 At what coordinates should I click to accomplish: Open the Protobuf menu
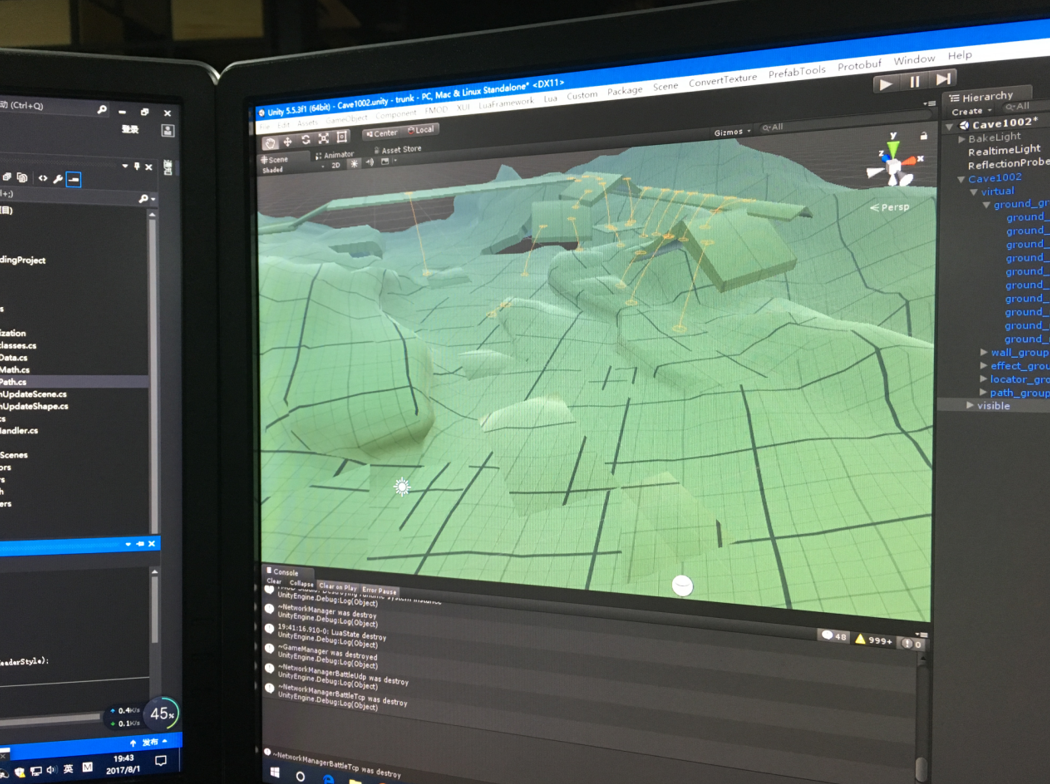pos(859,65)
